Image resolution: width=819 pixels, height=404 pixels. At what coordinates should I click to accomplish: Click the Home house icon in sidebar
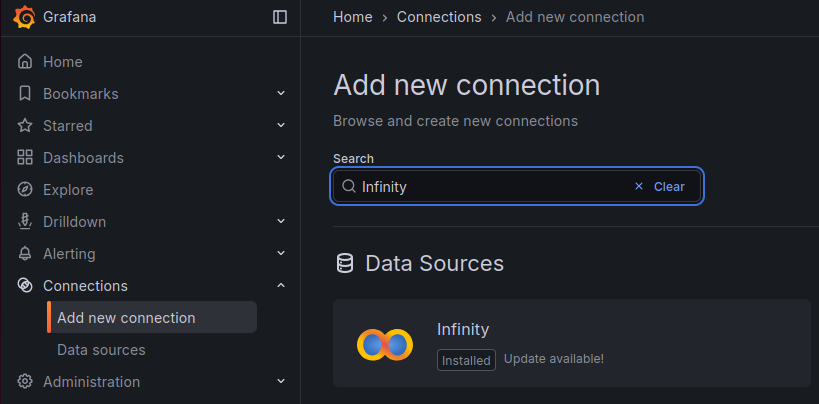pos(25,62)
